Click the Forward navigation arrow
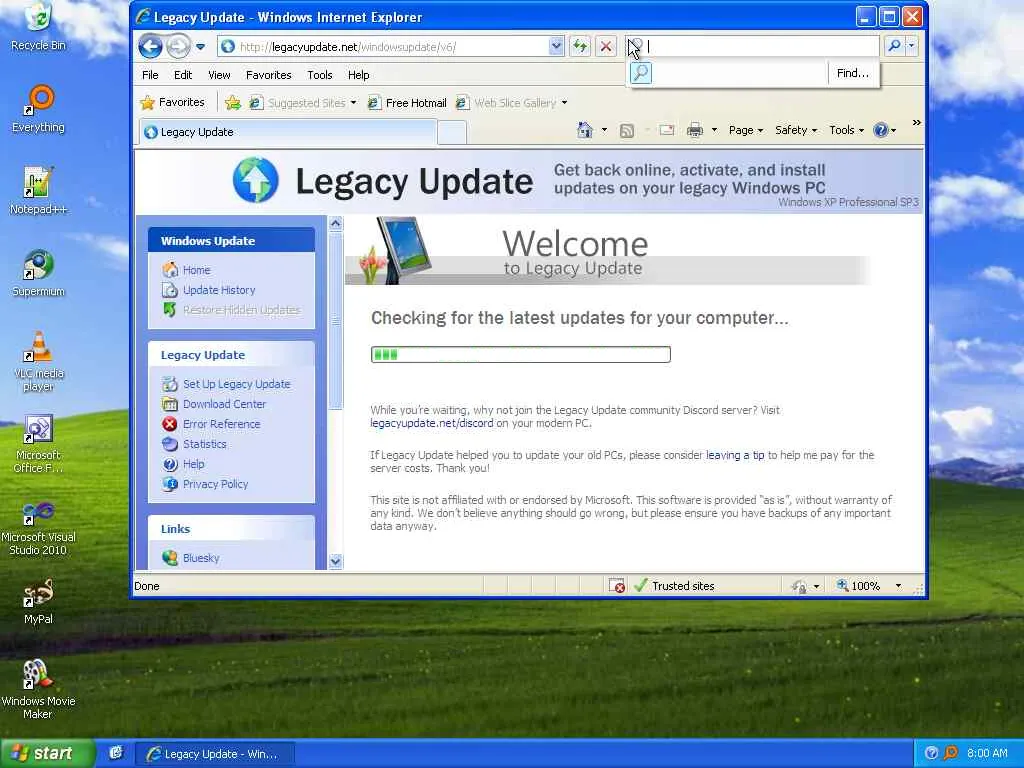Screen dimensions: 1024x768 [x=178, y=46]
